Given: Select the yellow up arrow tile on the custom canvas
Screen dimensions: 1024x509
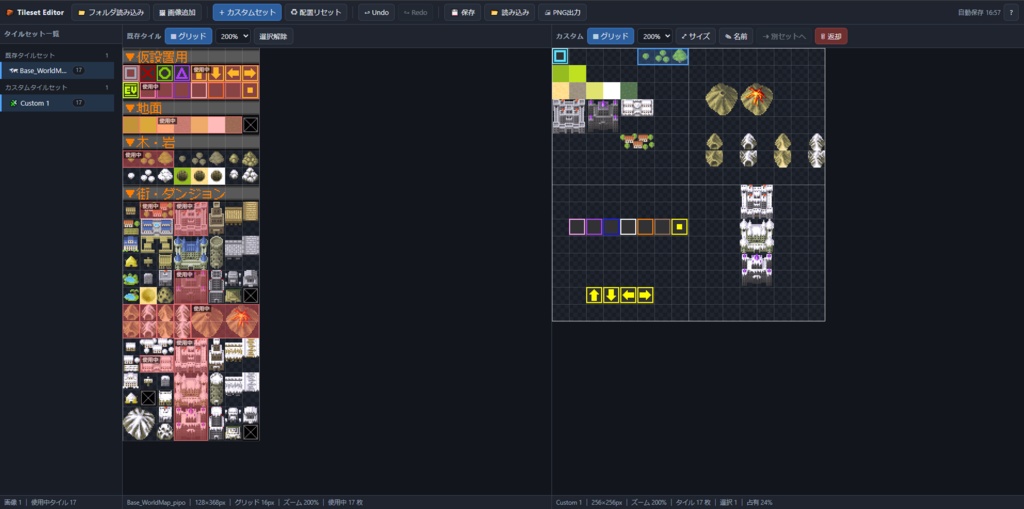Looking at the screenshot, I should [x=594, y=295].
